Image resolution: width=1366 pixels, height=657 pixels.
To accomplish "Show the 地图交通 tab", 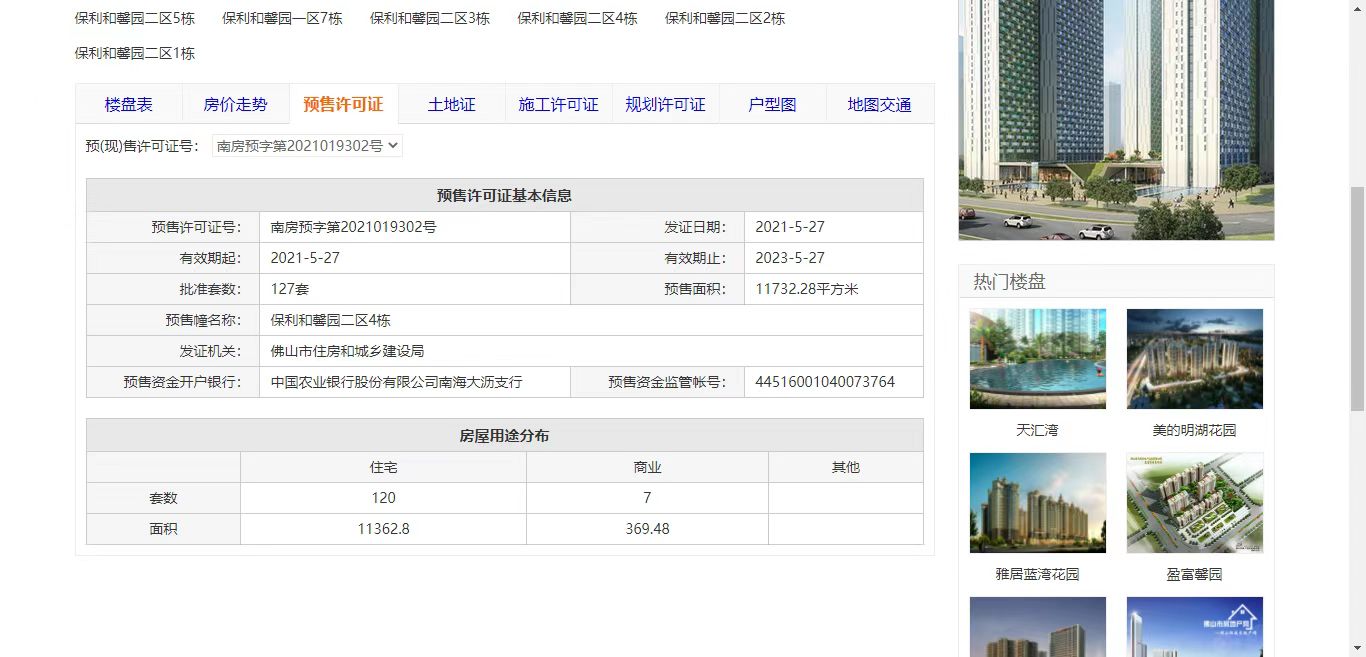I will 880,104.
